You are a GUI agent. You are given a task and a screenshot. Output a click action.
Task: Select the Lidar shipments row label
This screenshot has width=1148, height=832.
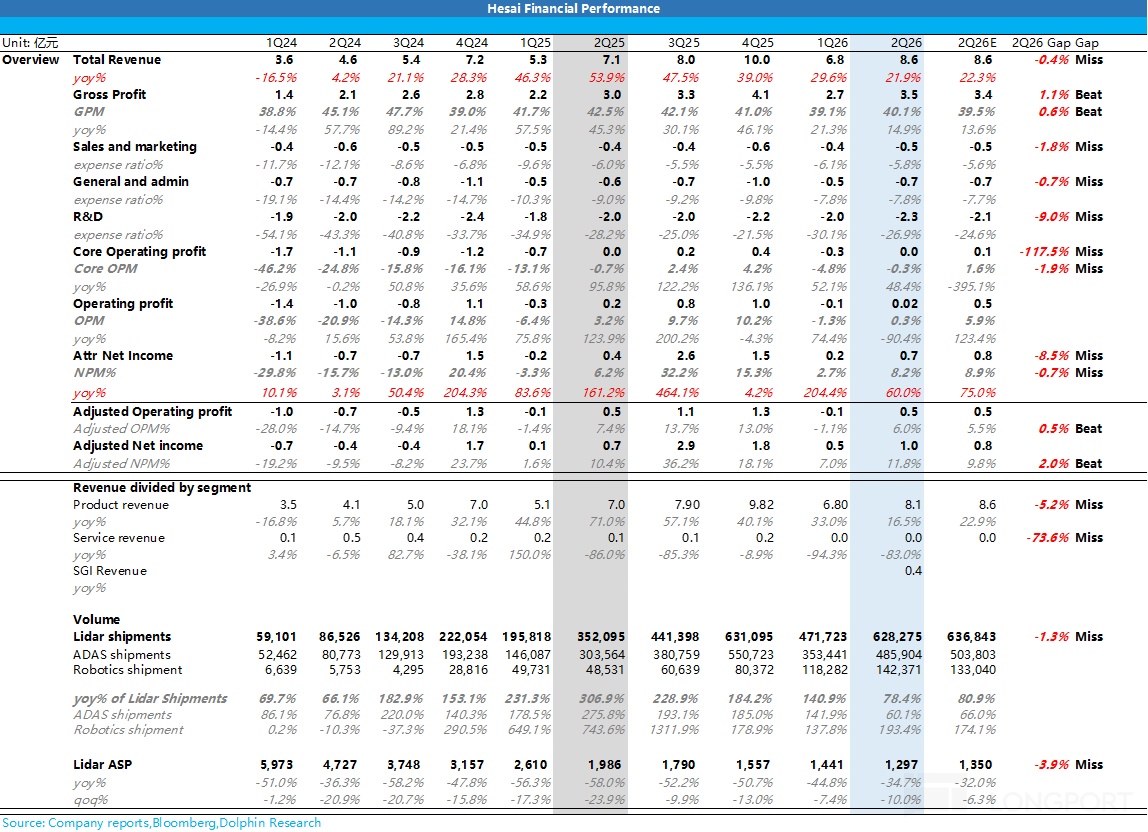[122, 637]
